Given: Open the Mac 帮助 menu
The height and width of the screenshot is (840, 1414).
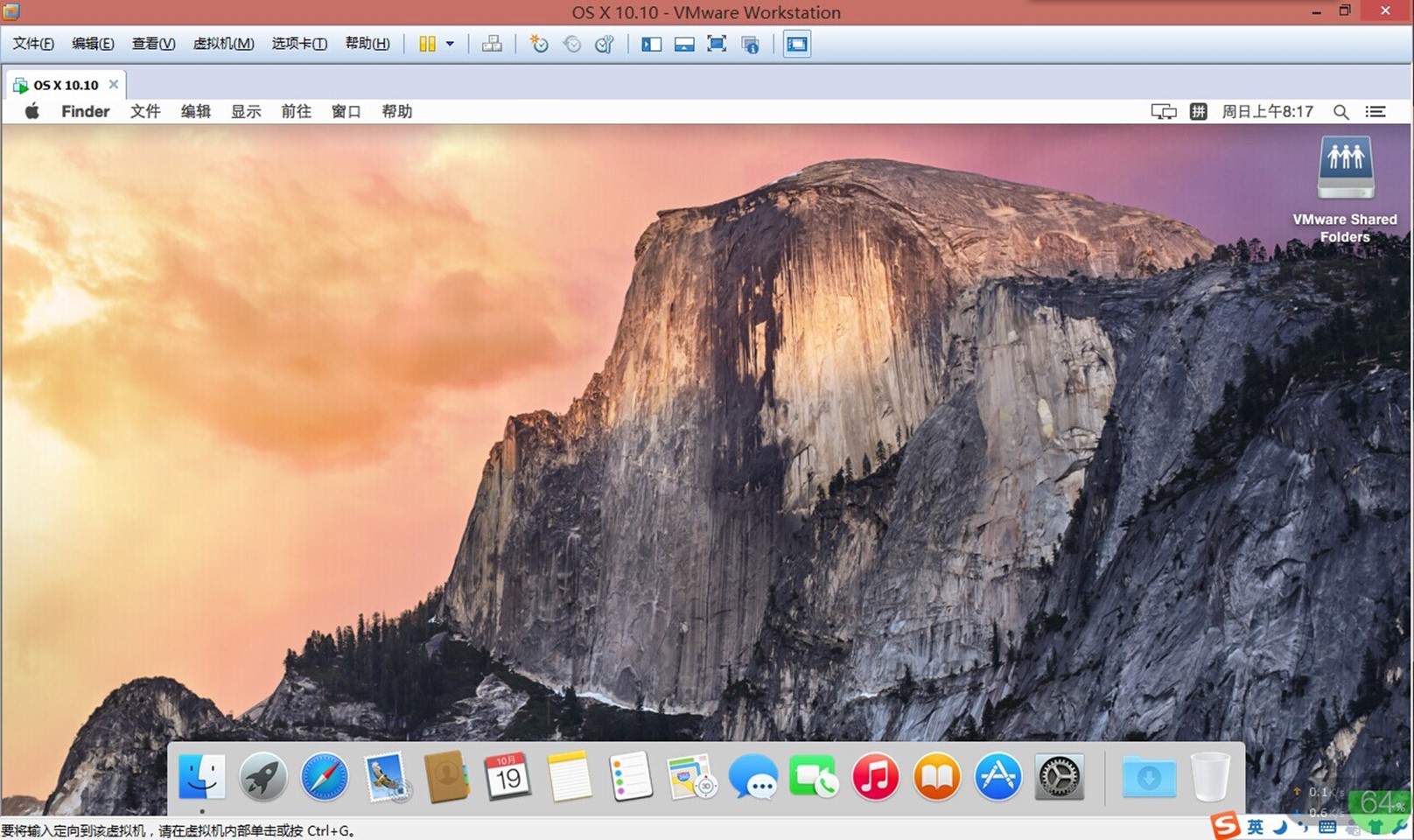Looking at the screenshot, I should tap(396, 111).
